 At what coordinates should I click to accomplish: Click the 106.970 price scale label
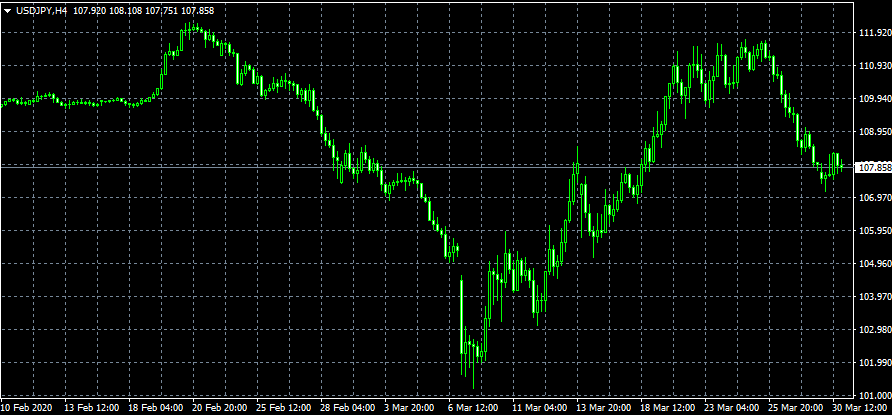[x=874, y=198]
